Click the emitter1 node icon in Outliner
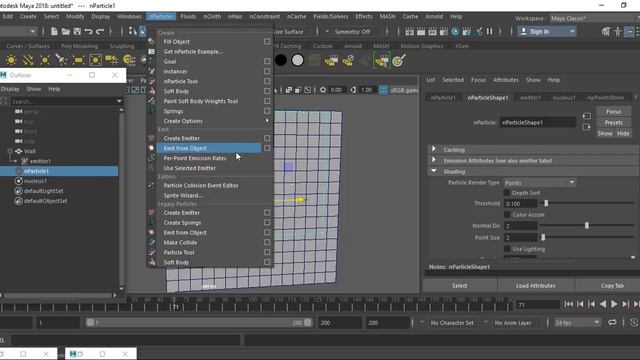This screenshot has height=360, width=640. click(24, 161)
